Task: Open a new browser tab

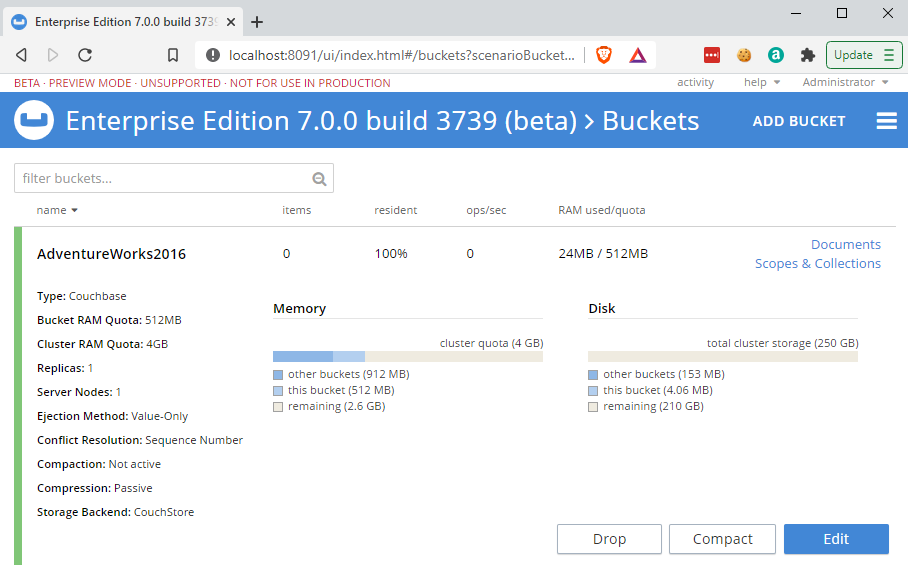Action: pyautogui.click(x=257, y=22)
